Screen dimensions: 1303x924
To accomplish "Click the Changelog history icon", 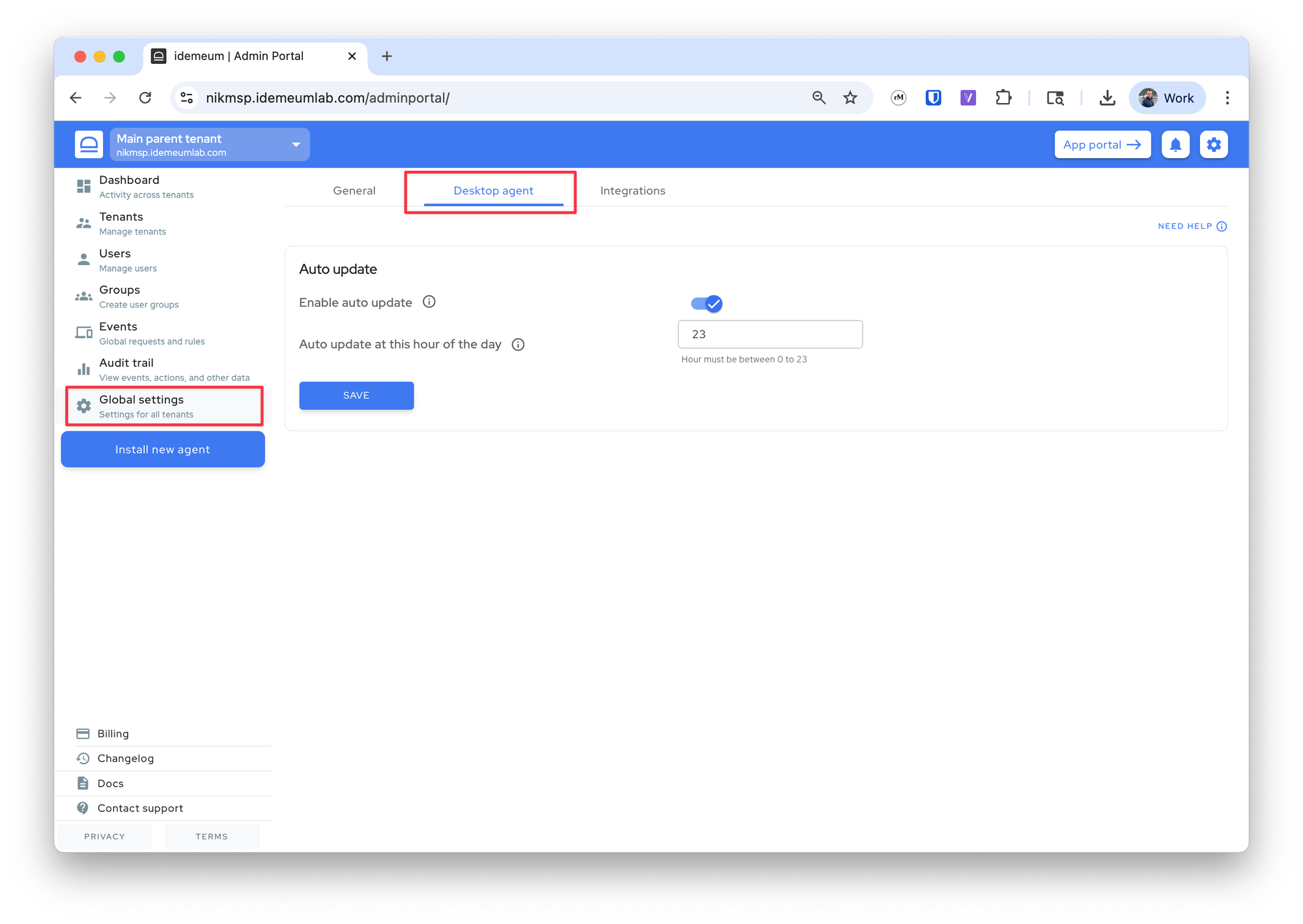I will click(x=83, y=758).
